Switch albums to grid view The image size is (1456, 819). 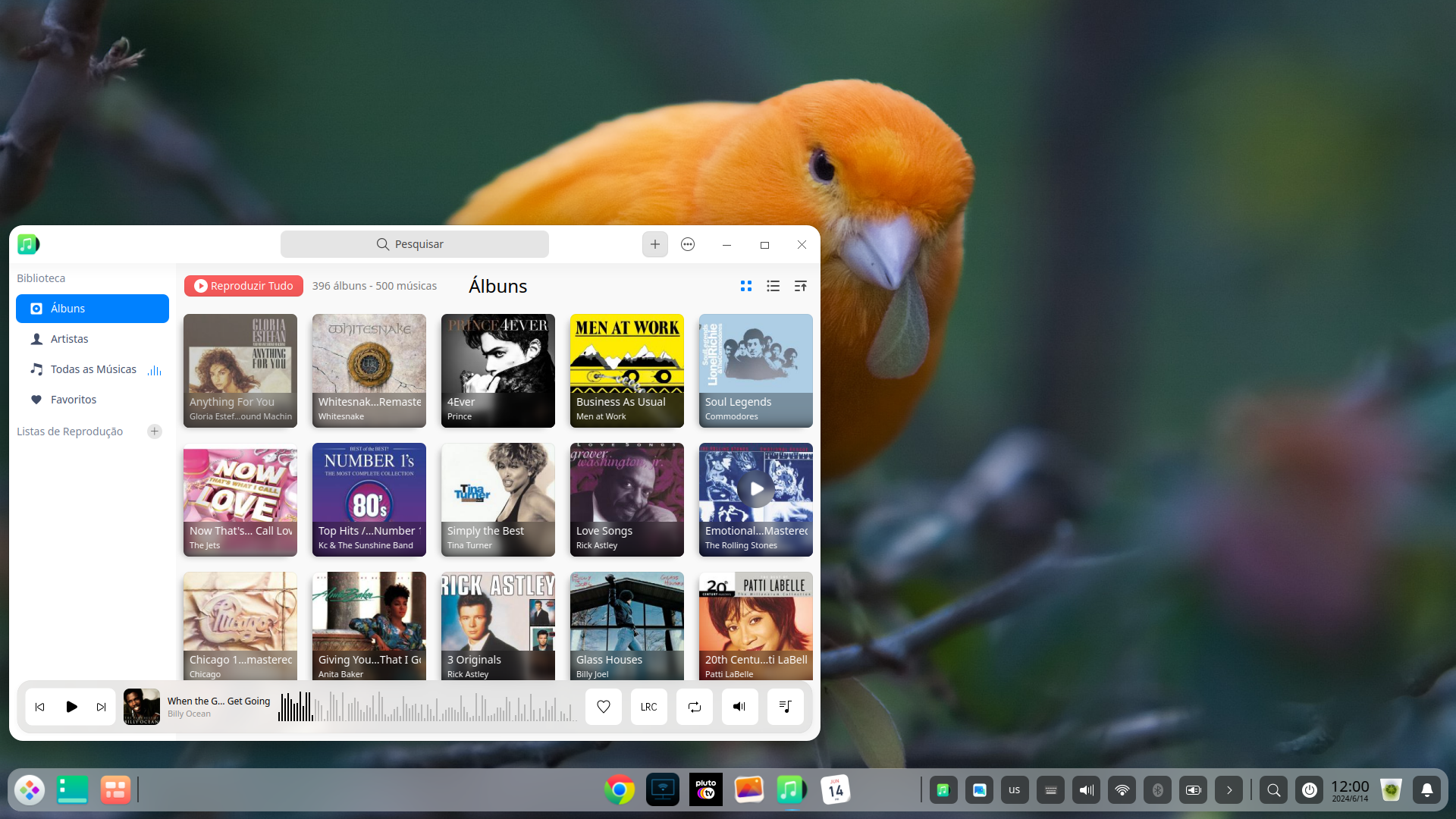coord(746,286)
